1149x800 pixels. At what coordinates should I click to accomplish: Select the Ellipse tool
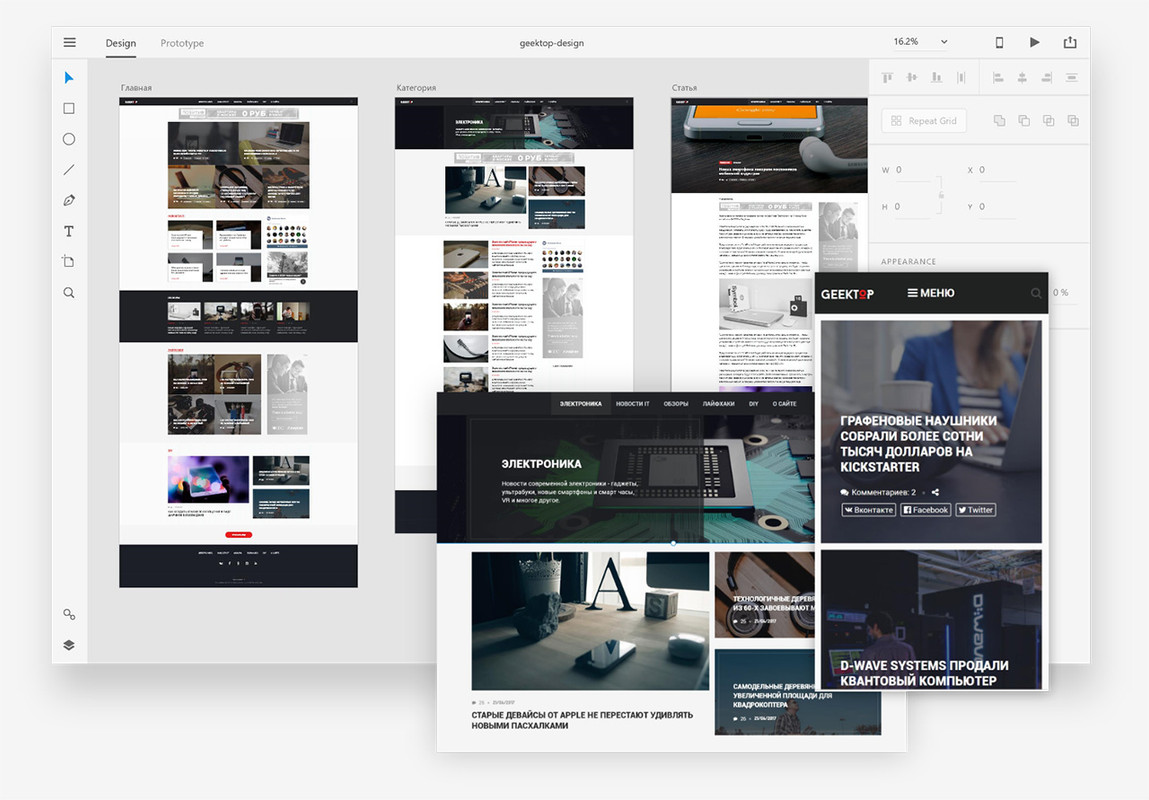(69, 139)
